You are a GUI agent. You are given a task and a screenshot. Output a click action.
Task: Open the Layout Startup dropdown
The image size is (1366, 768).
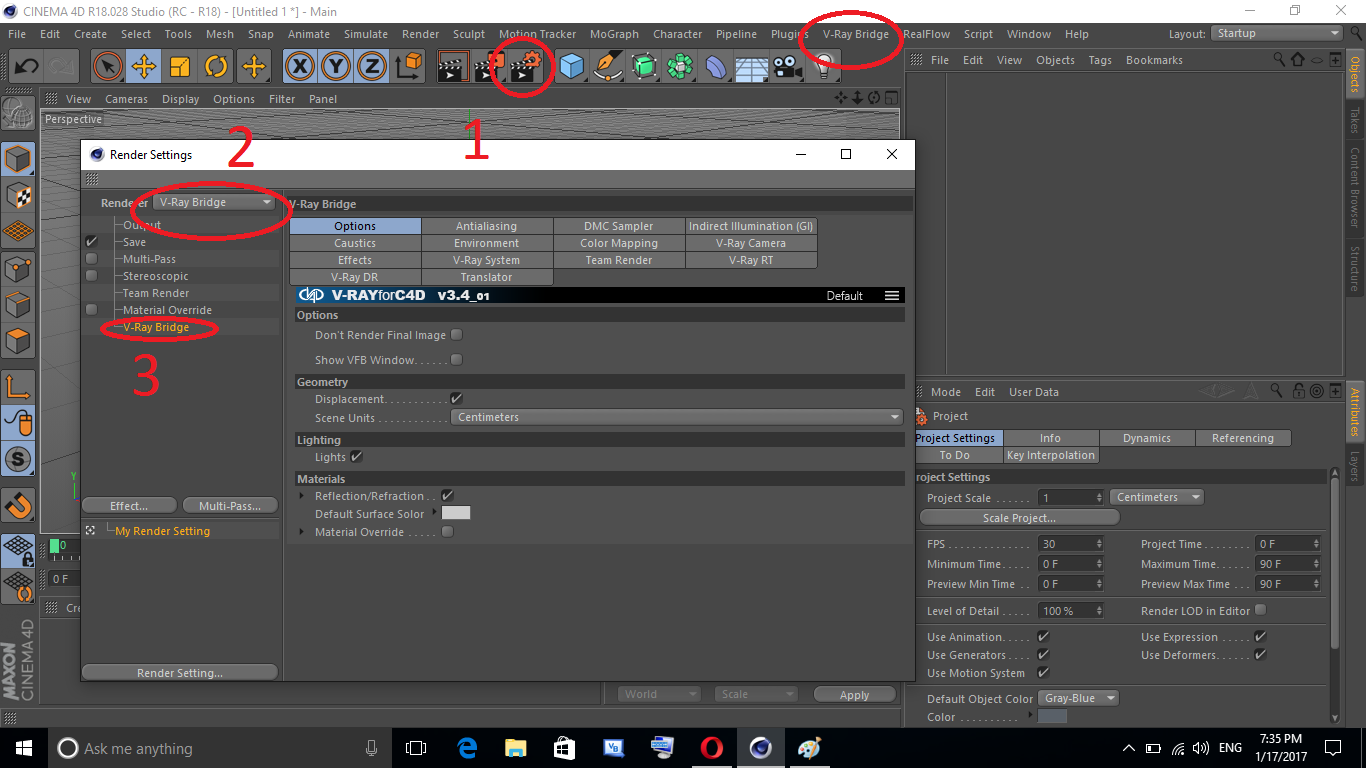click(x=1278, y=33)
